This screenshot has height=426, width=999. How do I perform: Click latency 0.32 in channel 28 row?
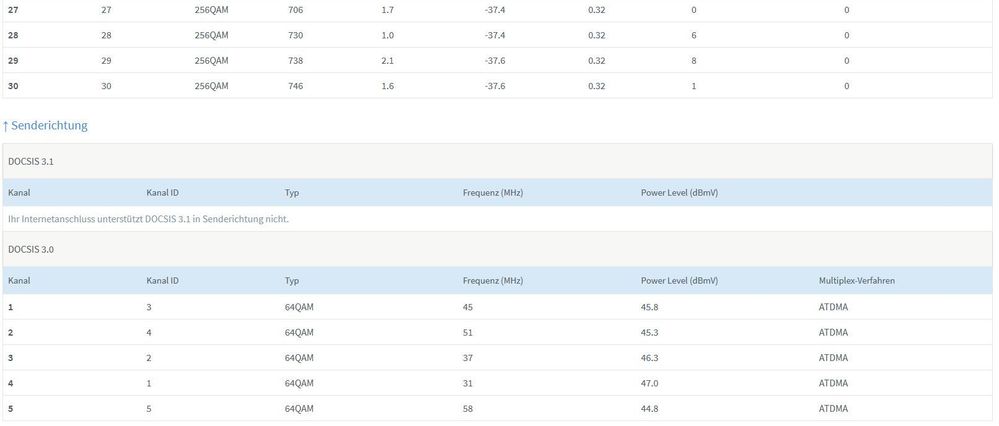click(x=597, y=35)
